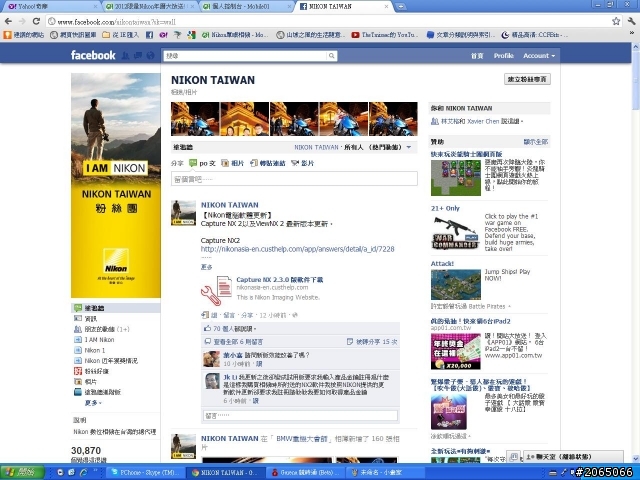Image resolution: width=640 pixels, height=480 pixels.
Task: Click the BMW album link in second post
Action: coord(302,438)
